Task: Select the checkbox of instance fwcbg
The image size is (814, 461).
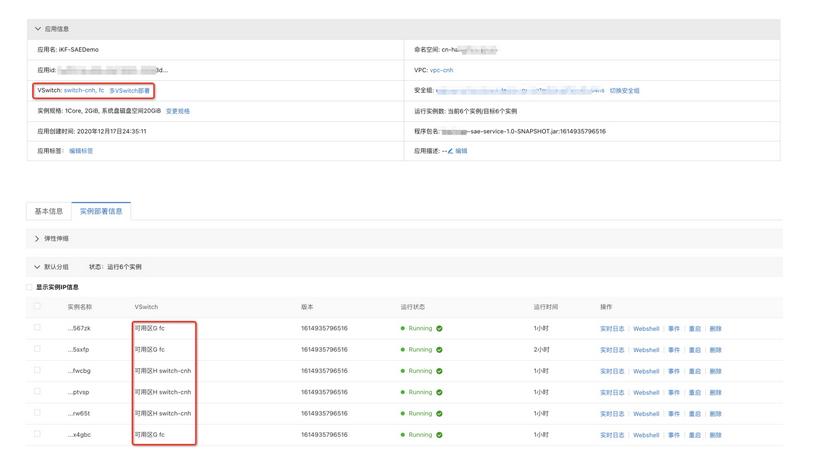Action: pyautogui.click(x=37, y=370)
